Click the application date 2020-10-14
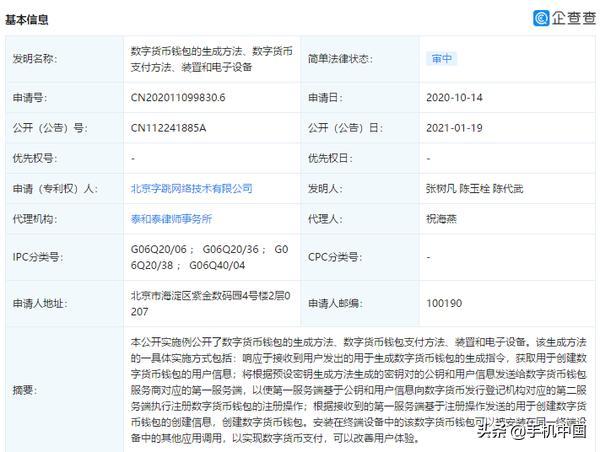The height and width of the screenshot is (452, 600). 454,98
